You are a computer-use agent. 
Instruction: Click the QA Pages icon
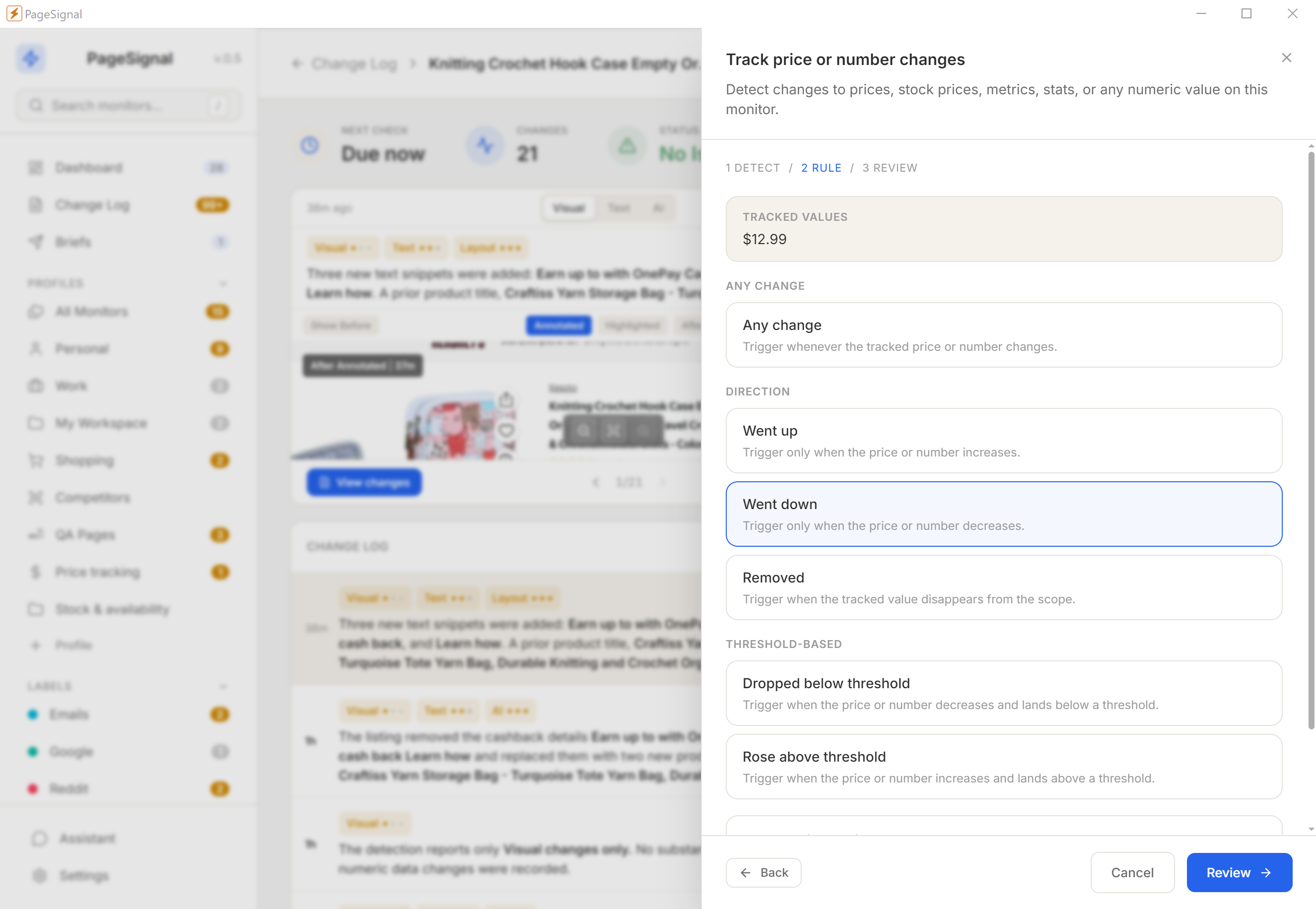(36, 535)
